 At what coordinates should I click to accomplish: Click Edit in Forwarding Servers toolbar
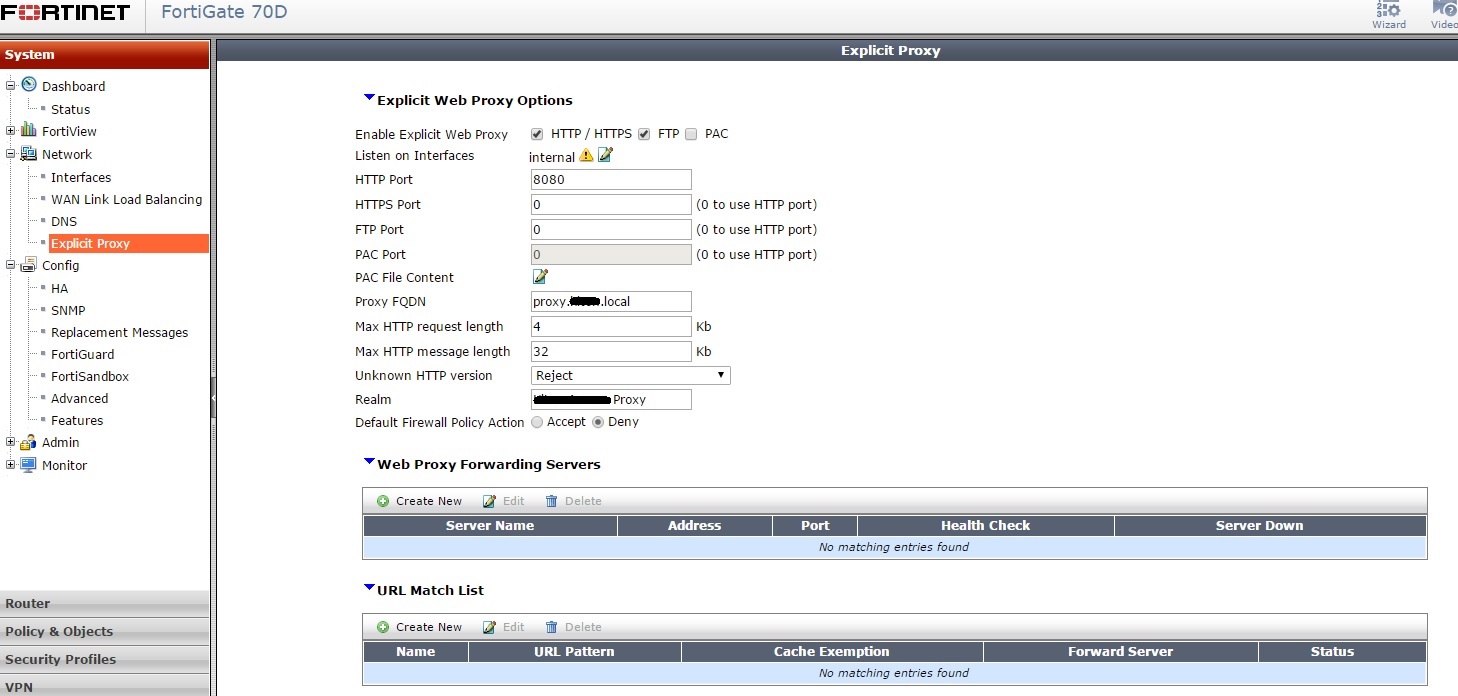click(504, 501)
